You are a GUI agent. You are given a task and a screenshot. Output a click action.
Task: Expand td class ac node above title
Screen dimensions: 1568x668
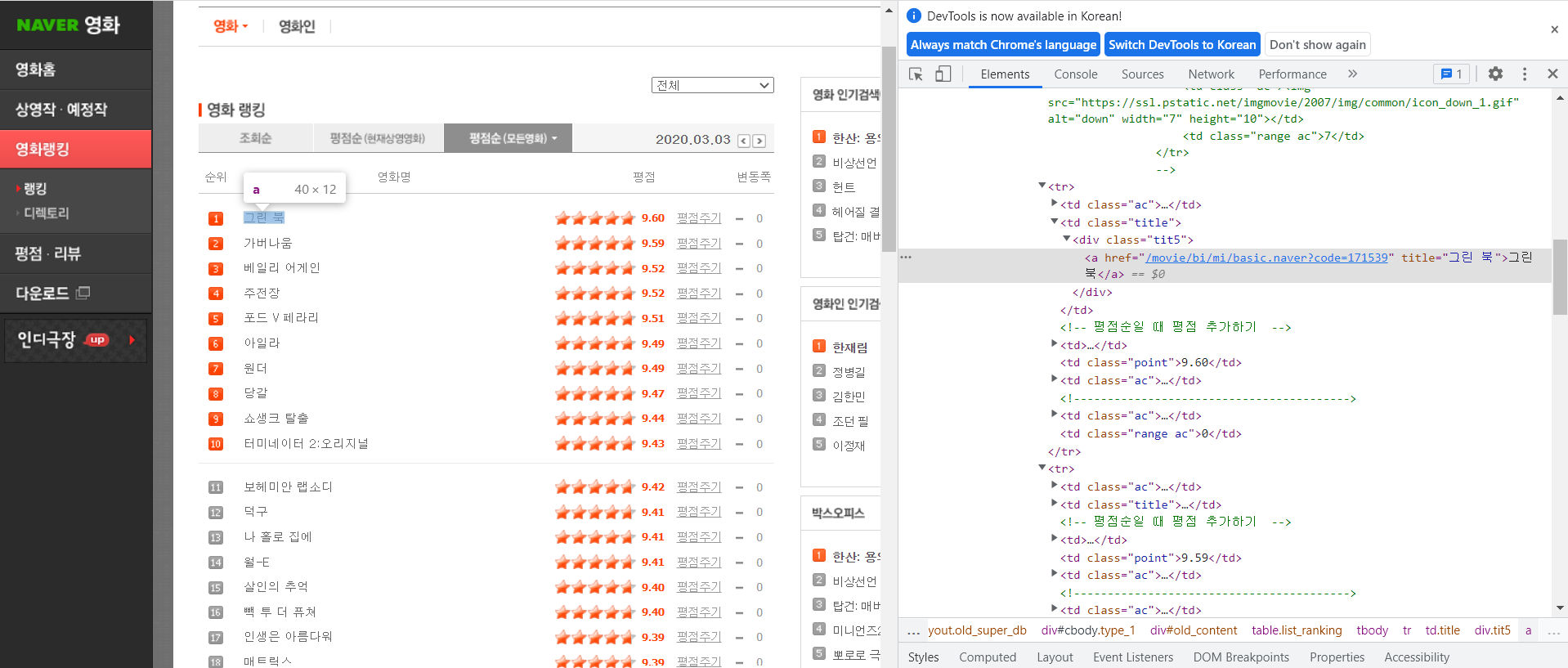(1054, 204)
